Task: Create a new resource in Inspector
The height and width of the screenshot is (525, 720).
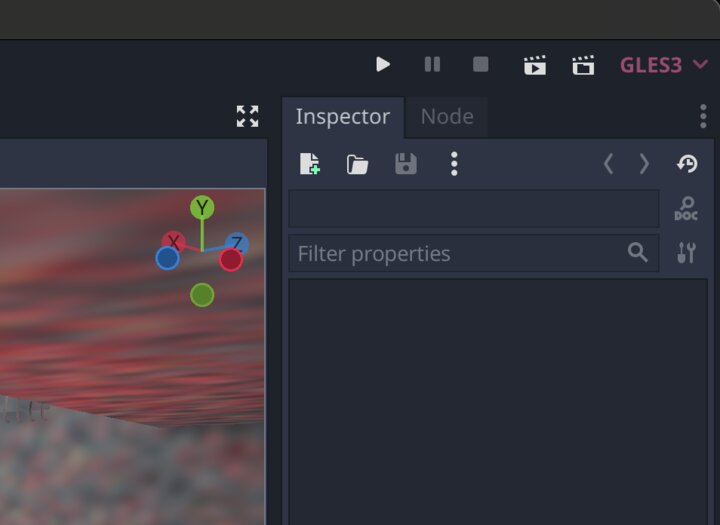Action: coord(310,164)
